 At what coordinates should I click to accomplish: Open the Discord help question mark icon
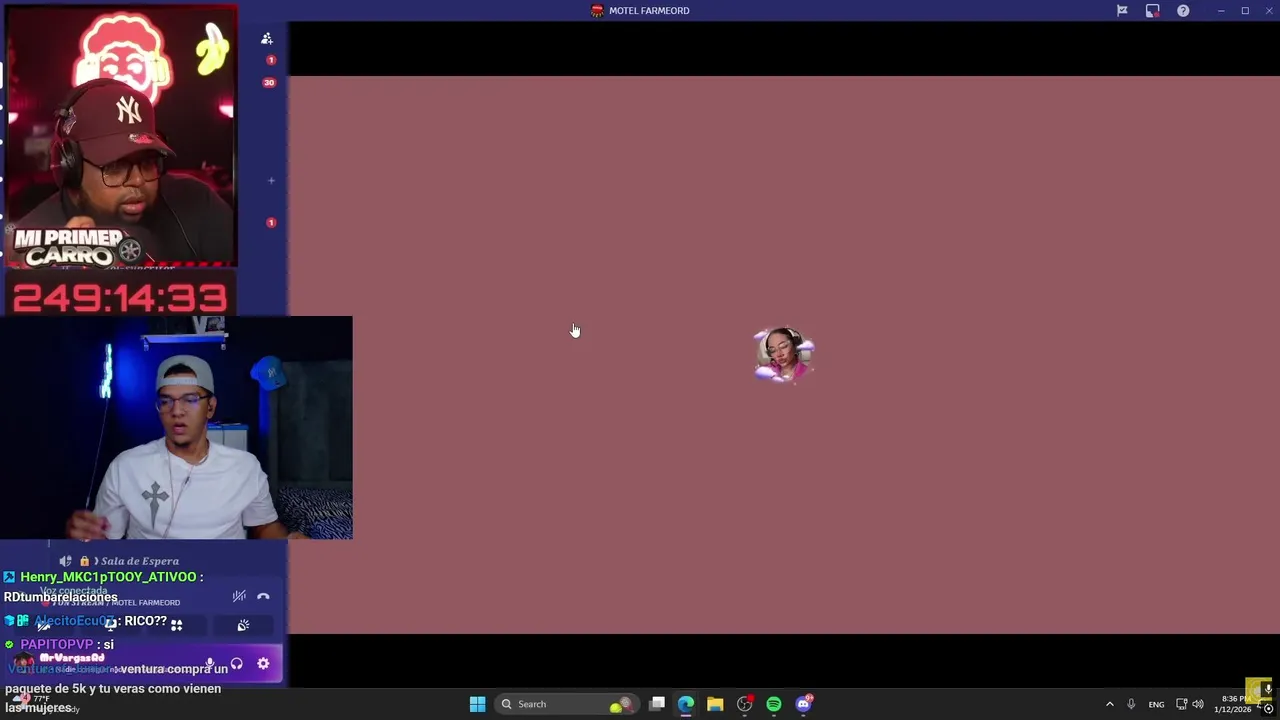click(1183, 11)
